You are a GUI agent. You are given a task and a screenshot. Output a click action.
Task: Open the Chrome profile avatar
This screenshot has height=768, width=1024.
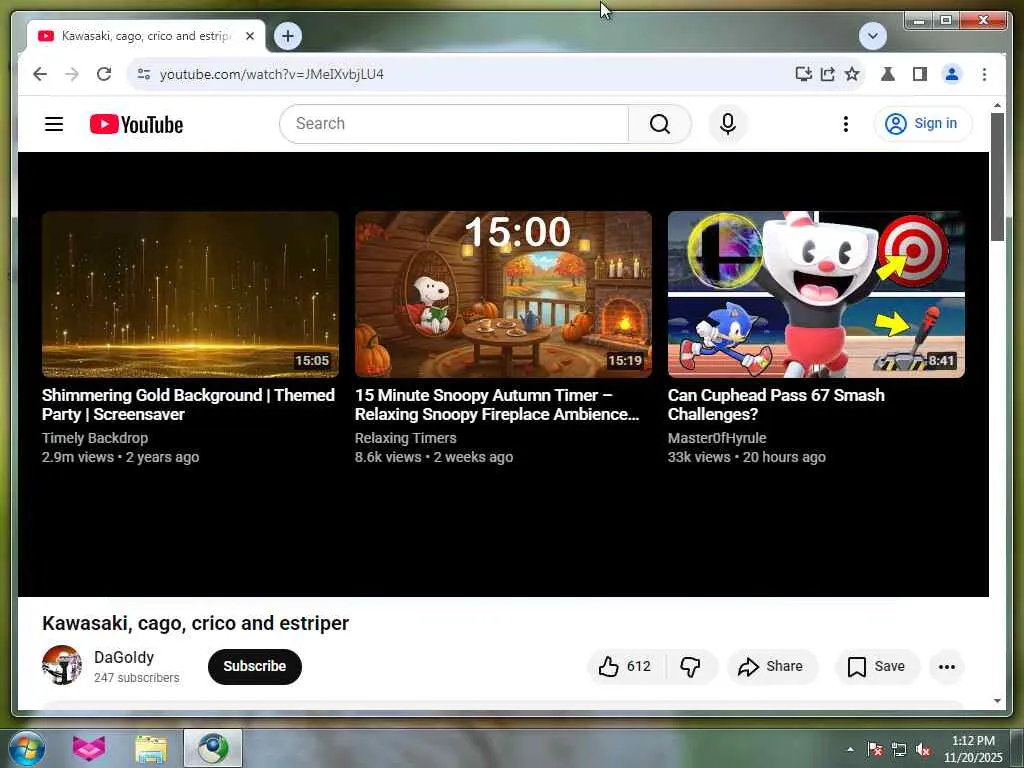pyautogui.click(x=952, y=74)
